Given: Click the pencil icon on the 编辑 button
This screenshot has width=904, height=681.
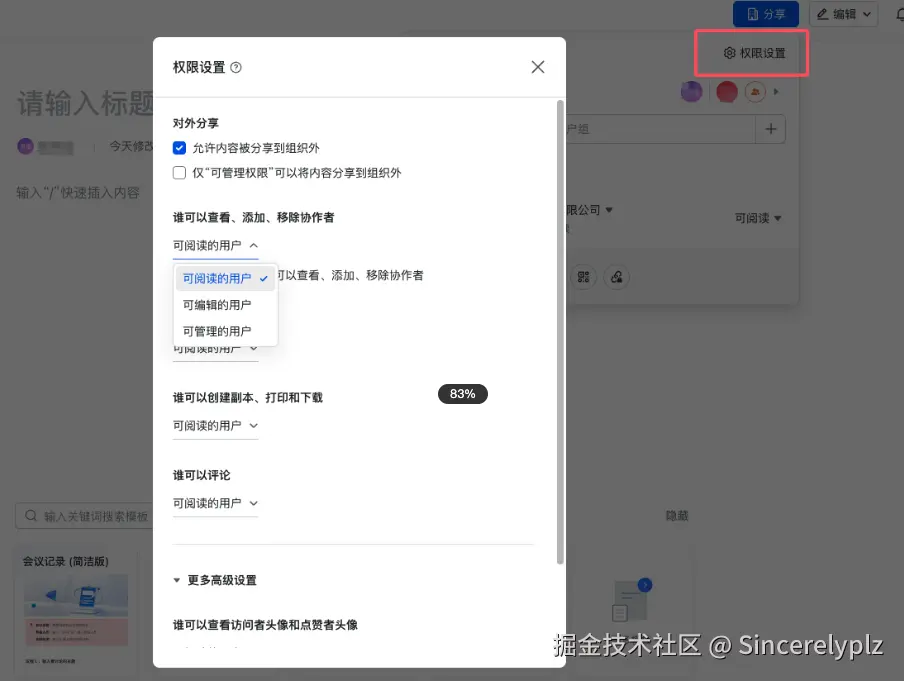Looking at the screenshot, I should (822, 13).
